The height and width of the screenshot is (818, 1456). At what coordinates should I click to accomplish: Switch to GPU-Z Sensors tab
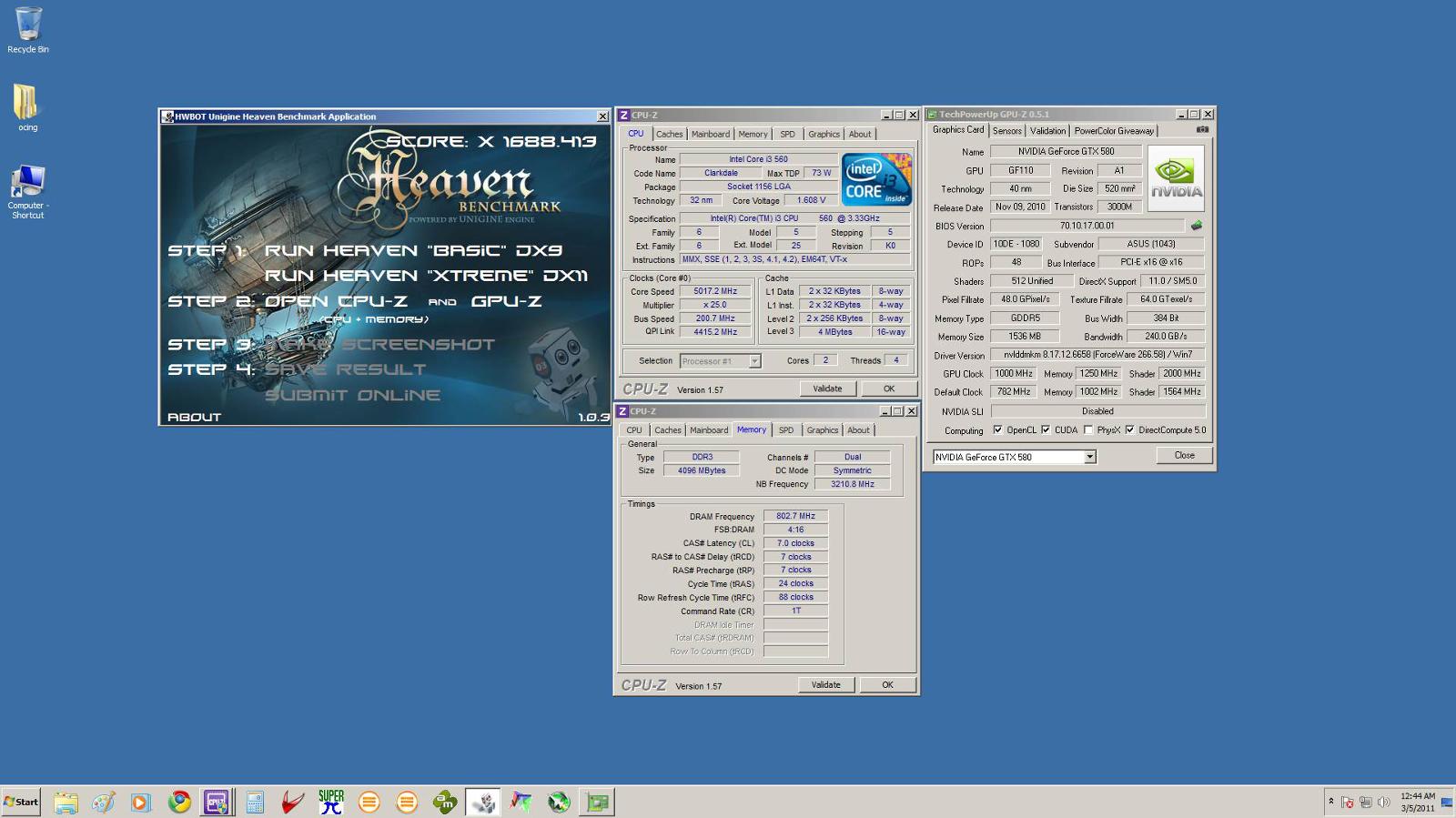pyautogui.click(x=1006, y=131)
